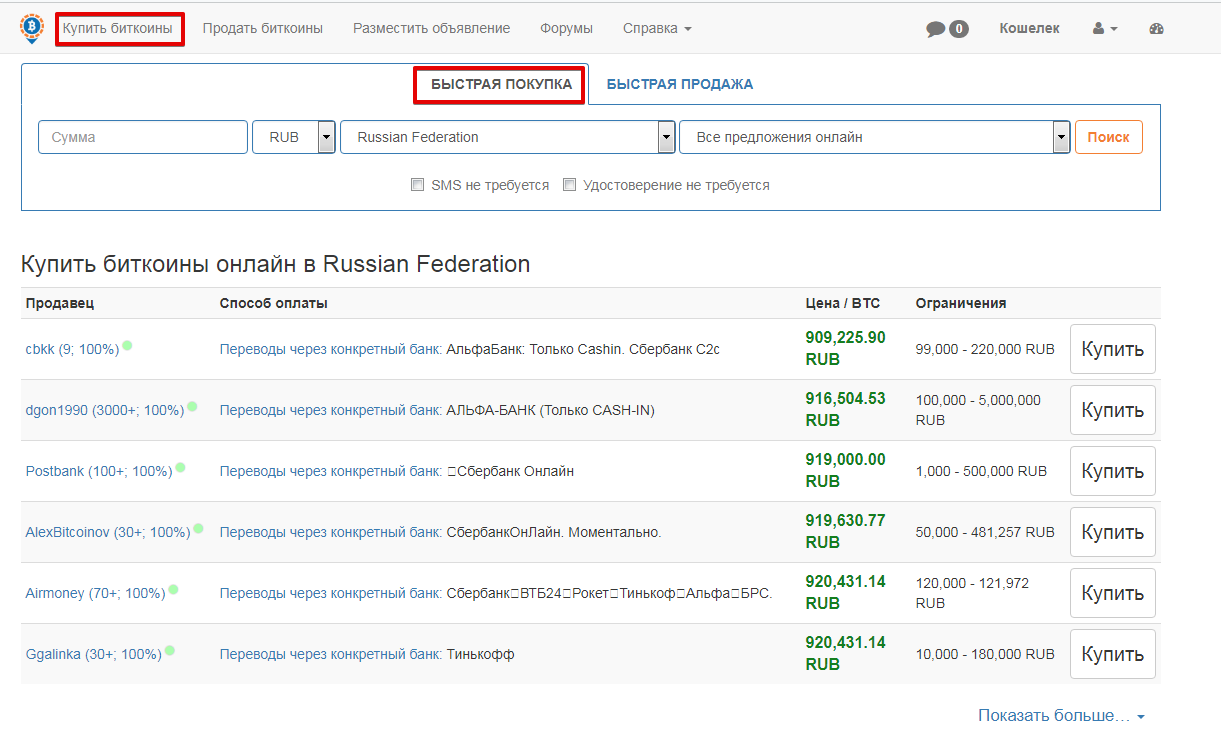Open seller dgon1990 profile link
Screen dimensions: 1221x746
(105, 410)
